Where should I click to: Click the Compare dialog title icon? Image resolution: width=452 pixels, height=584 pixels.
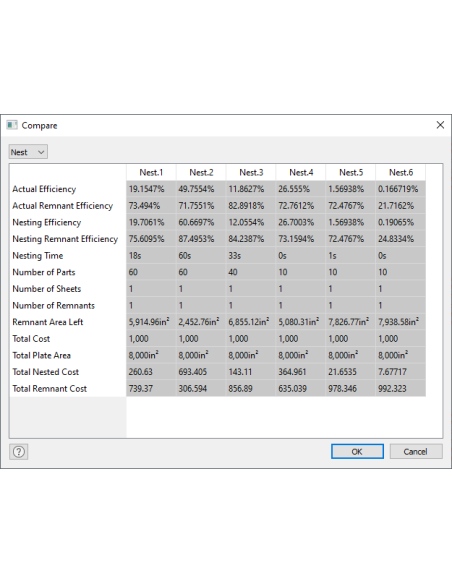12,125
